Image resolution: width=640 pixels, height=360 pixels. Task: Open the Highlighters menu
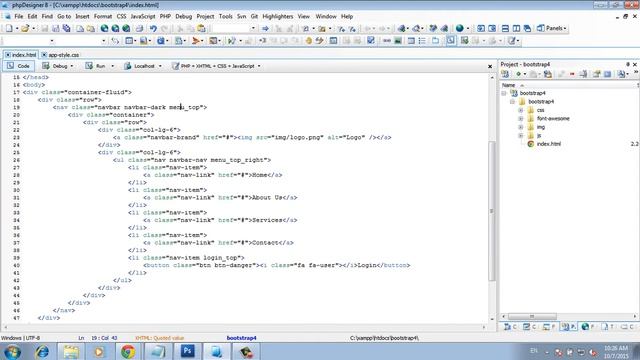278,16
